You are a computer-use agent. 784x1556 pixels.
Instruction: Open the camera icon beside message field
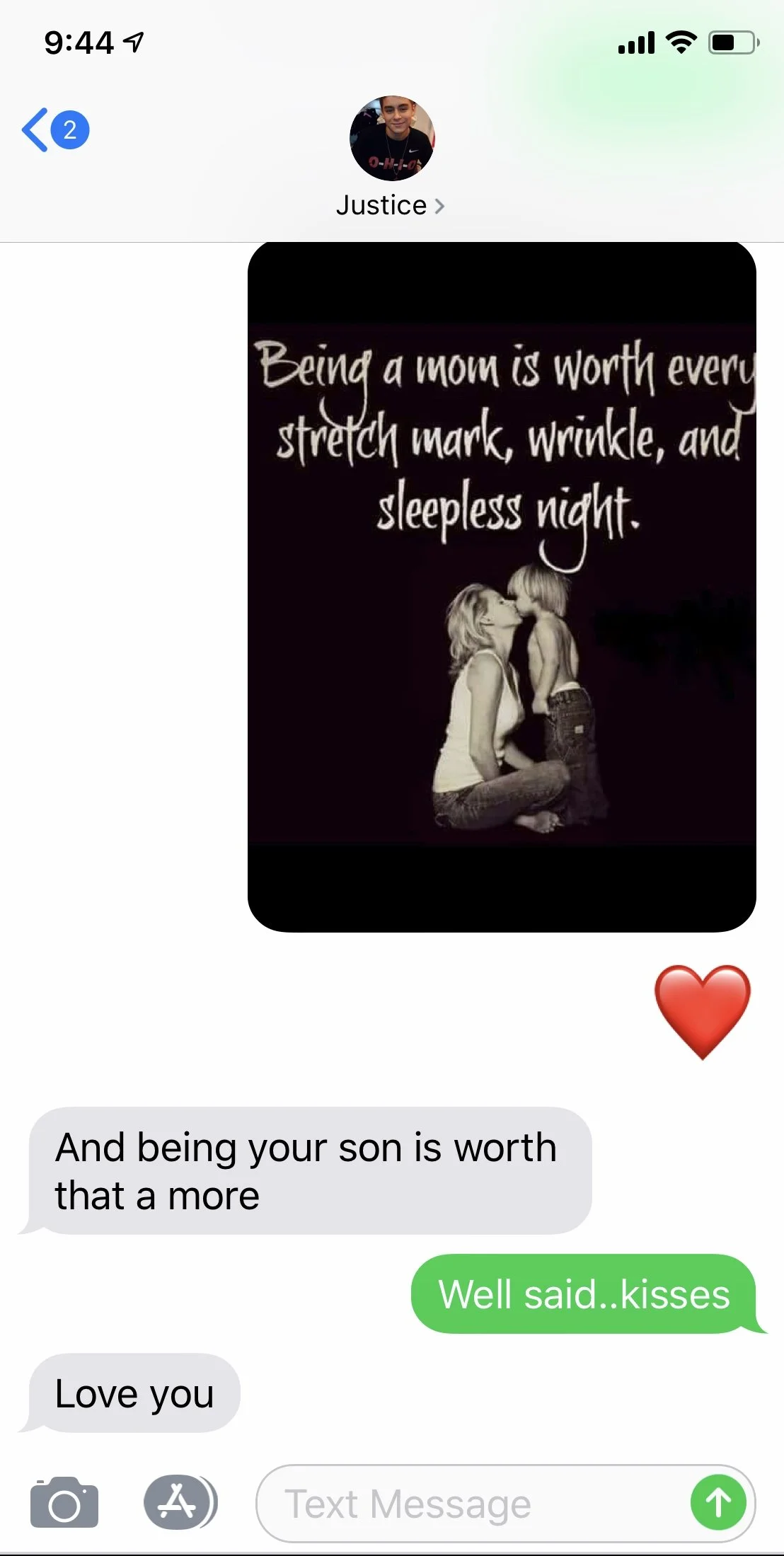(64, 1503)
